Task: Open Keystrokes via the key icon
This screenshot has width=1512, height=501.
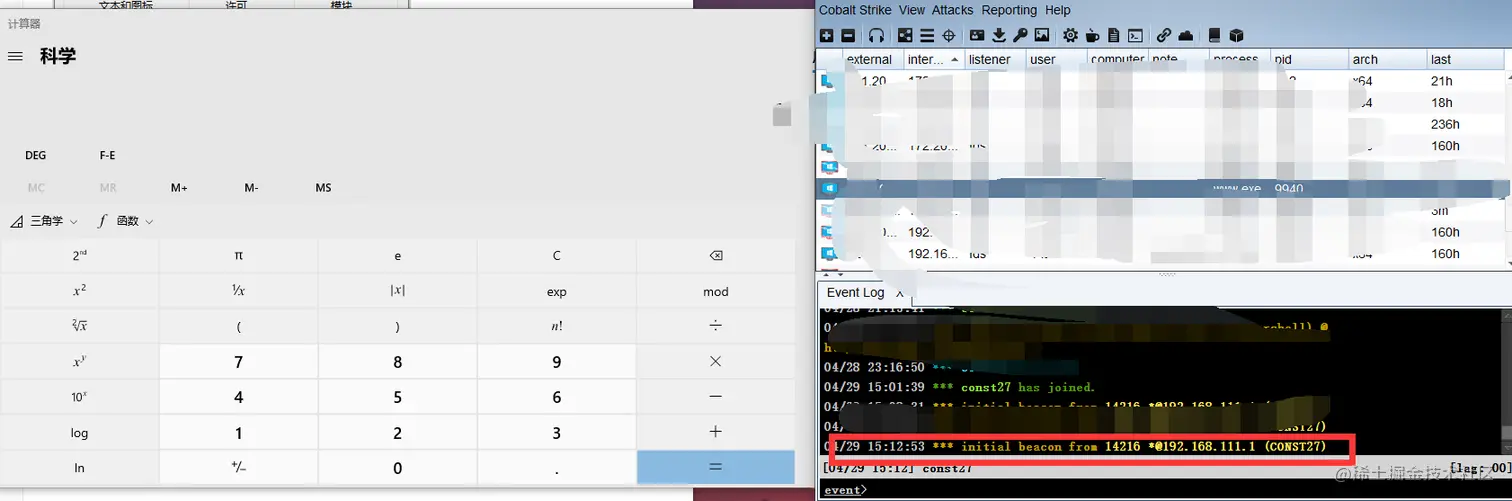Action: pyautogui.click(x=1020, y=35)
